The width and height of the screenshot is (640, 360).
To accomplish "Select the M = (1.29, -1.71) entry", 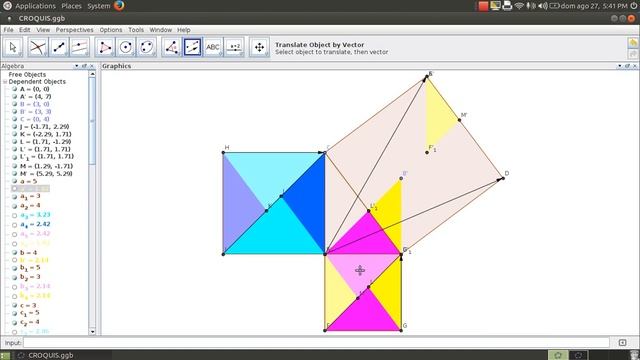I will [46, 166].
